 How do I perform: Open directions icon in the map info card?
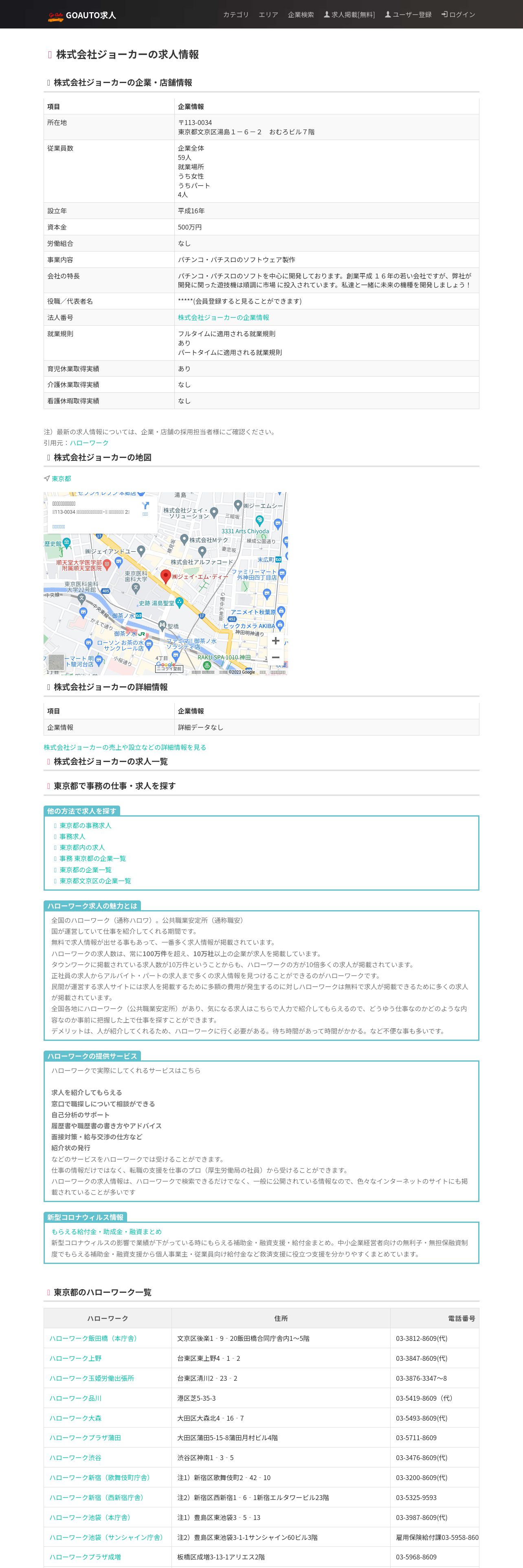point(145,506)
